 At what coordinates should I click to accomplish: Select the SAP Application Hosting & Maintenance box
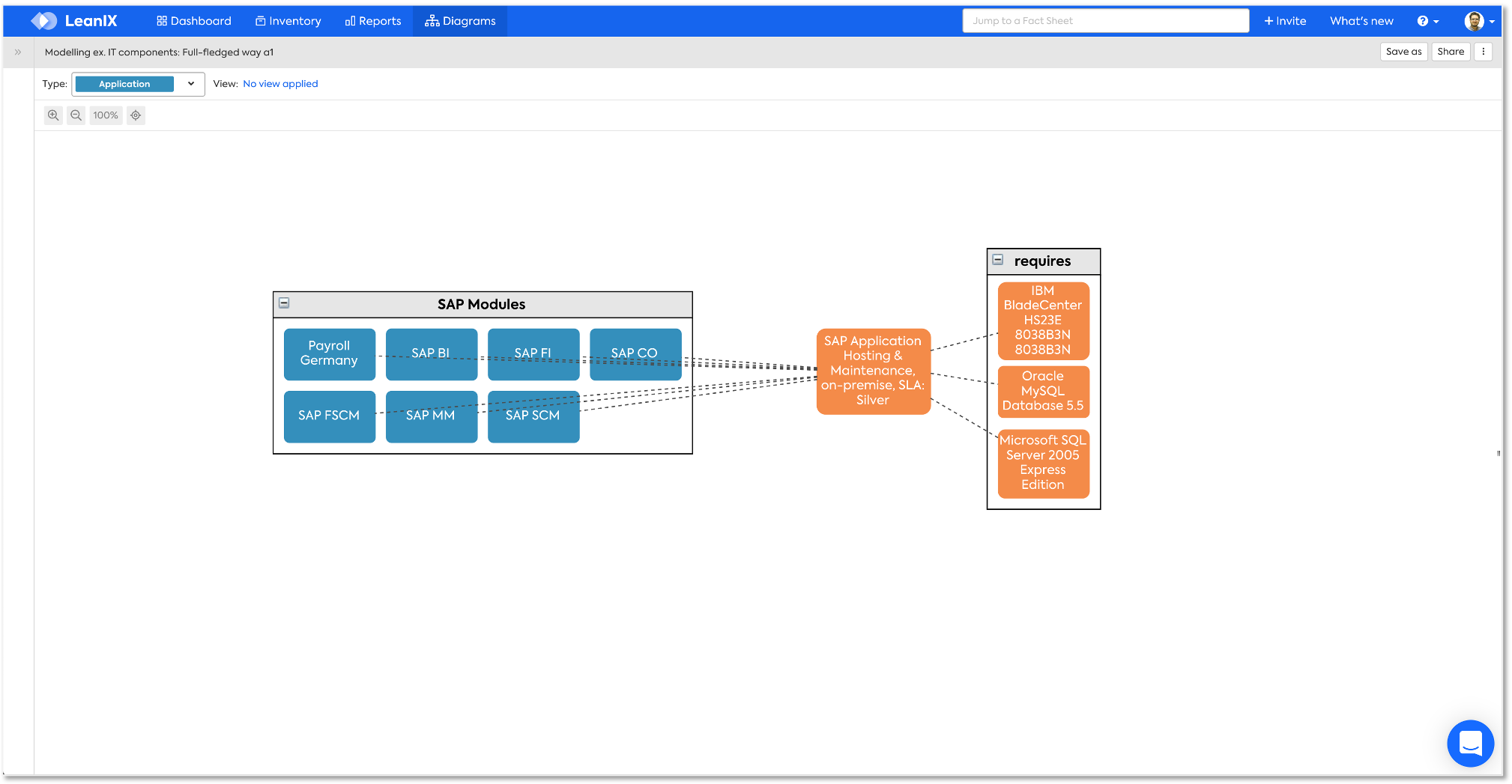(873, 371)
